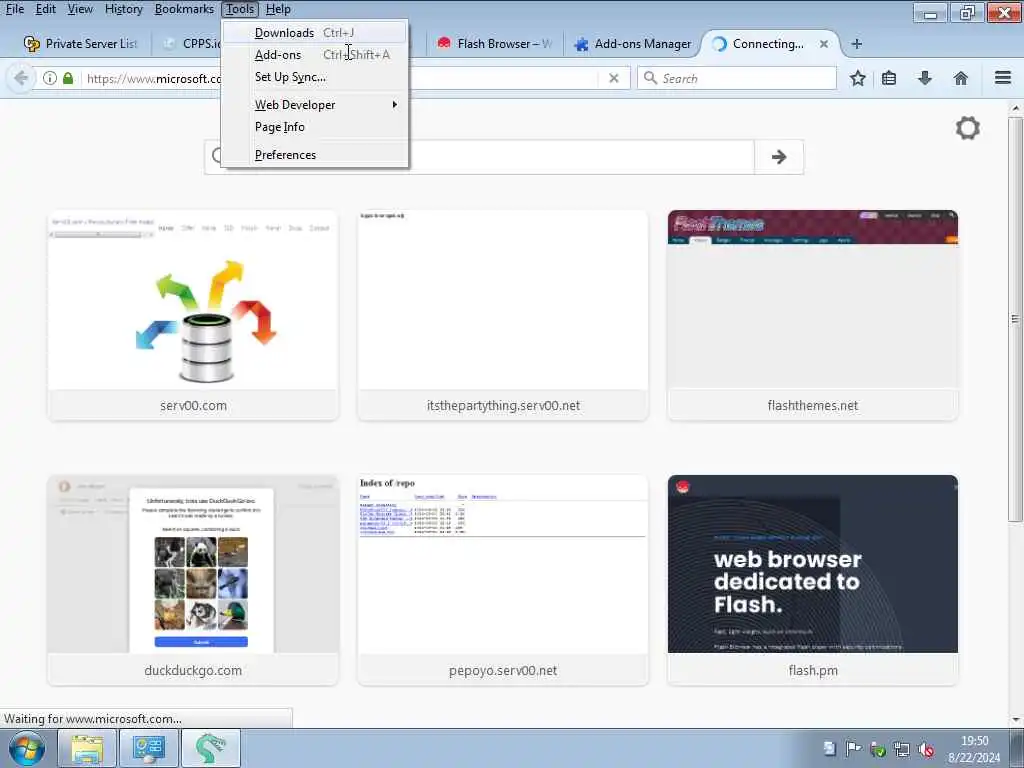
Task: Open the History menu
Action: click(x=123, y=9)
